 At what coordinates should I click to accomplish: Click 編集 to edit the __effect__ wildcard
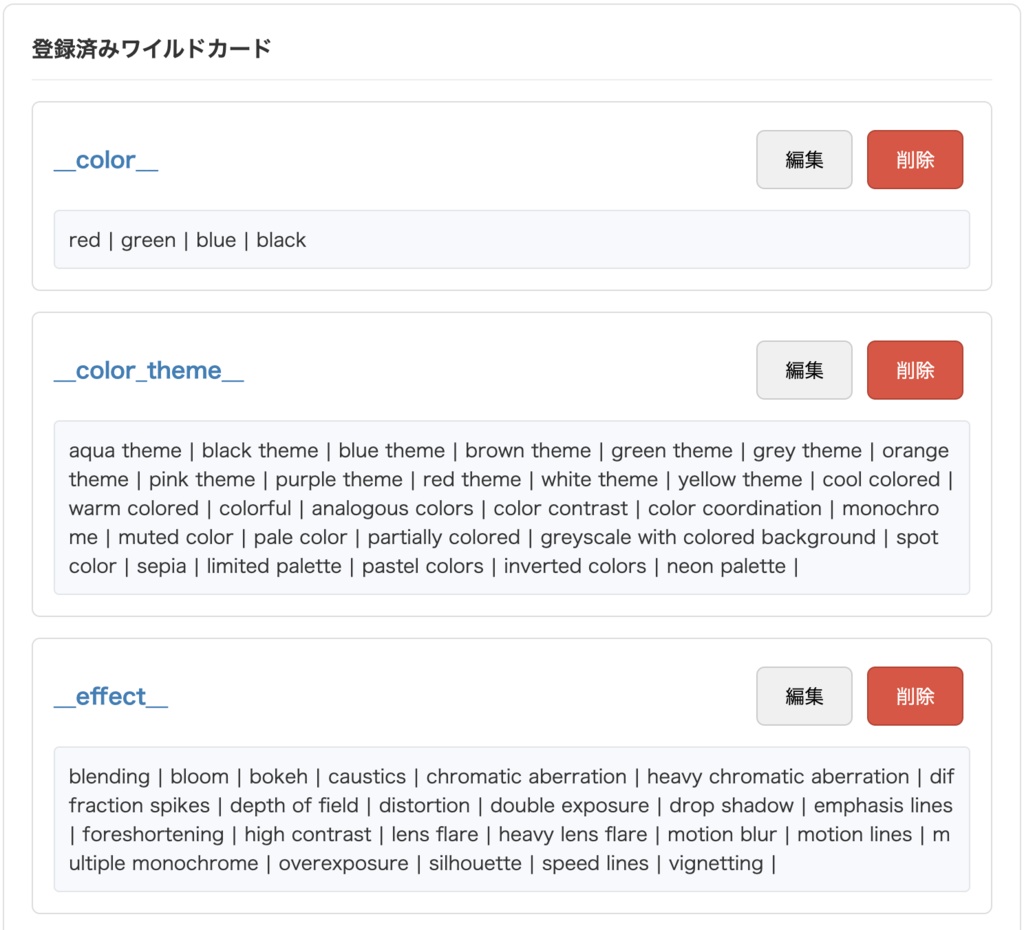(803, 696)
